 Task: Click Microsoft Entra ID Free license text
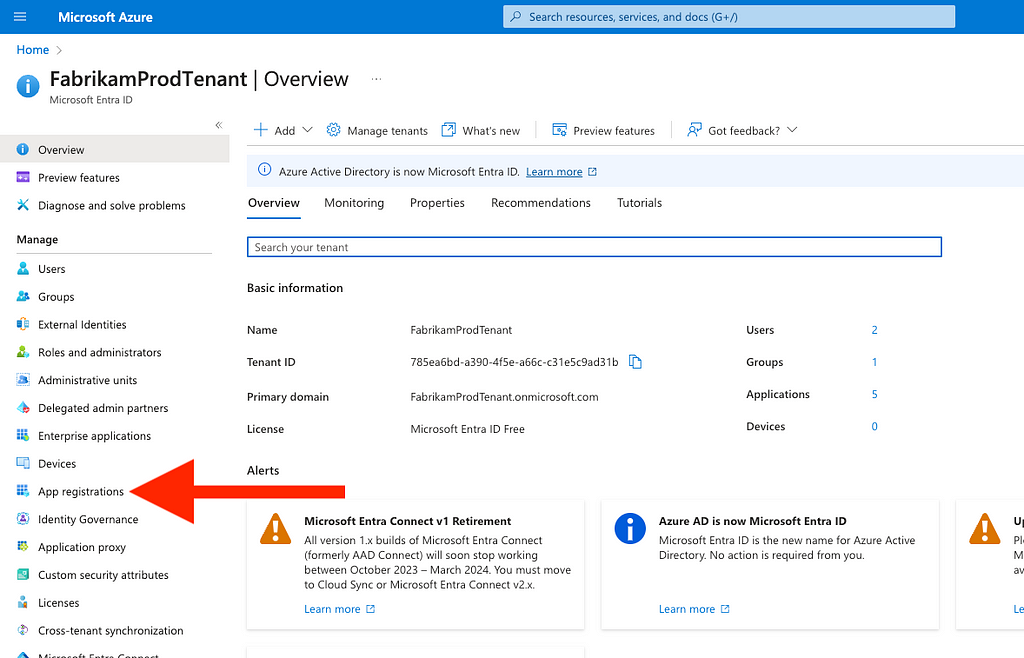click(x=467, y=429)
